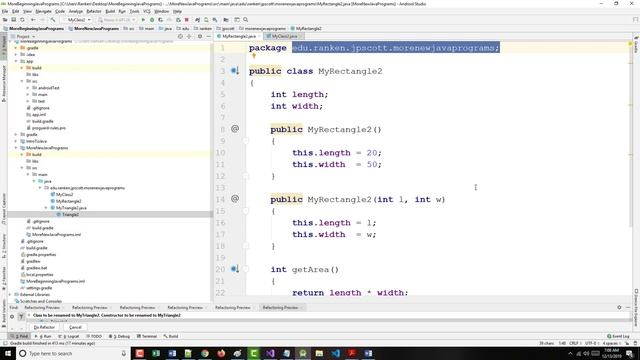Open the device selector dropdown in toolbar

click(116, 20)
